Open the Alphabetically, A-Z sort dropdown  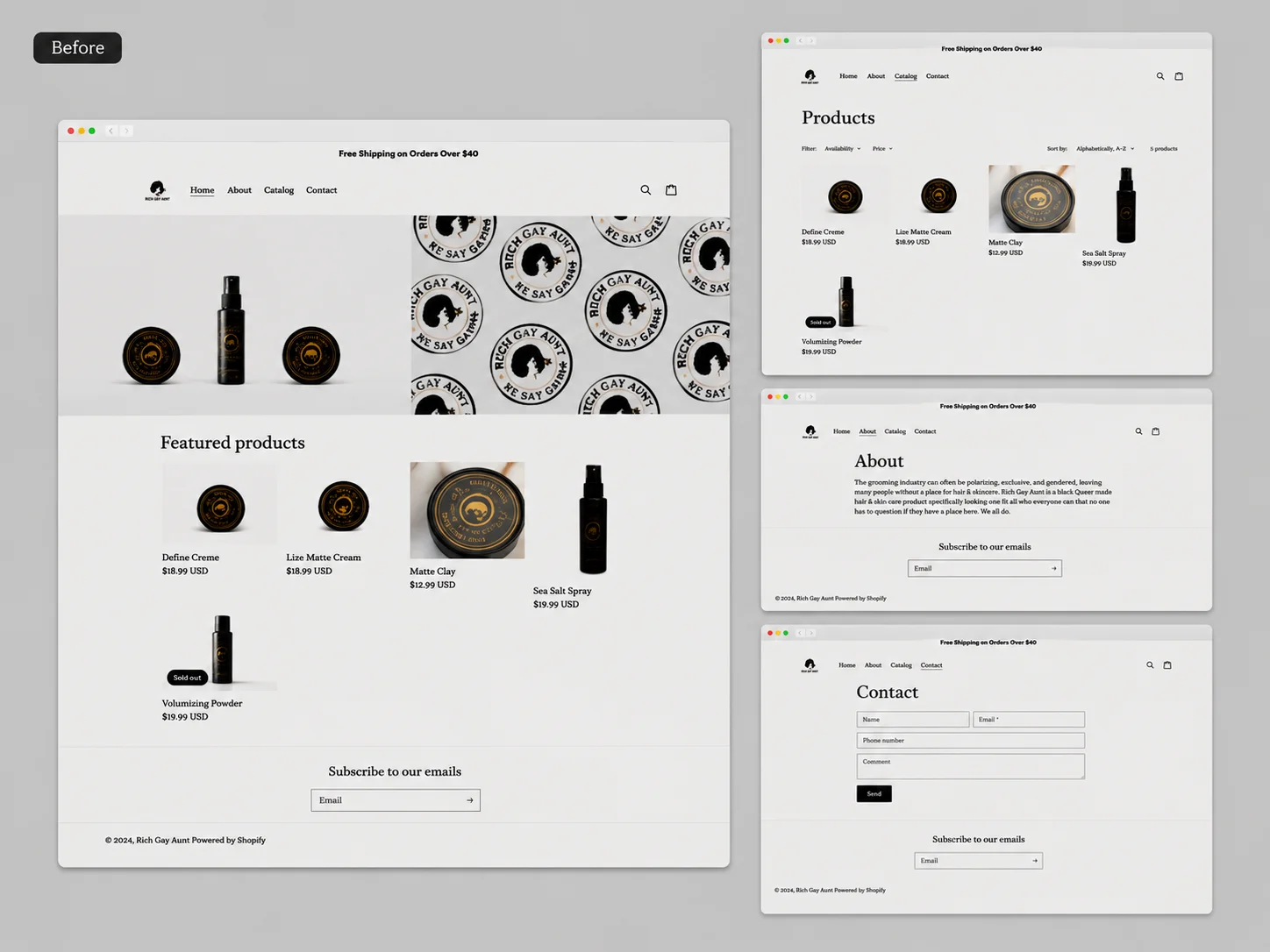click(x=1105, y=149)
